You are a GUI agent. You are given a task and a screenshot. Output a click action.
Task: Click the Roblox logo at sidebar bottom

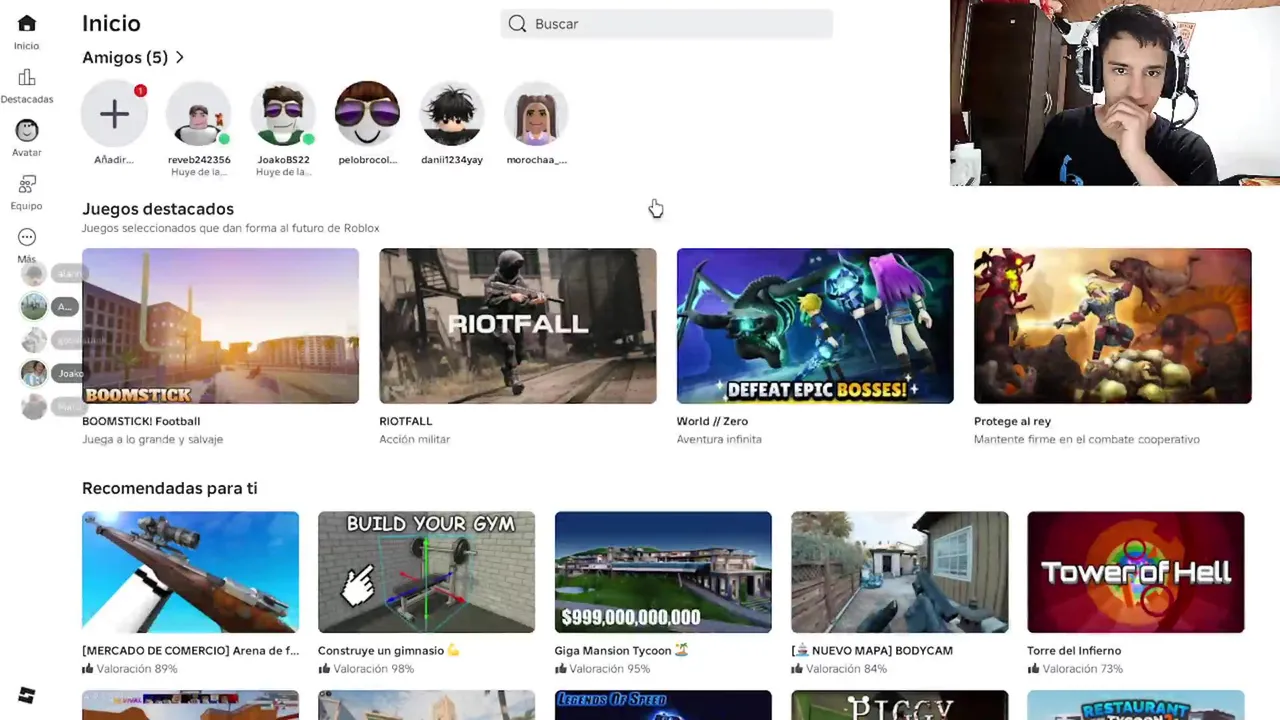pyautogui.click(x=27, y=695)
